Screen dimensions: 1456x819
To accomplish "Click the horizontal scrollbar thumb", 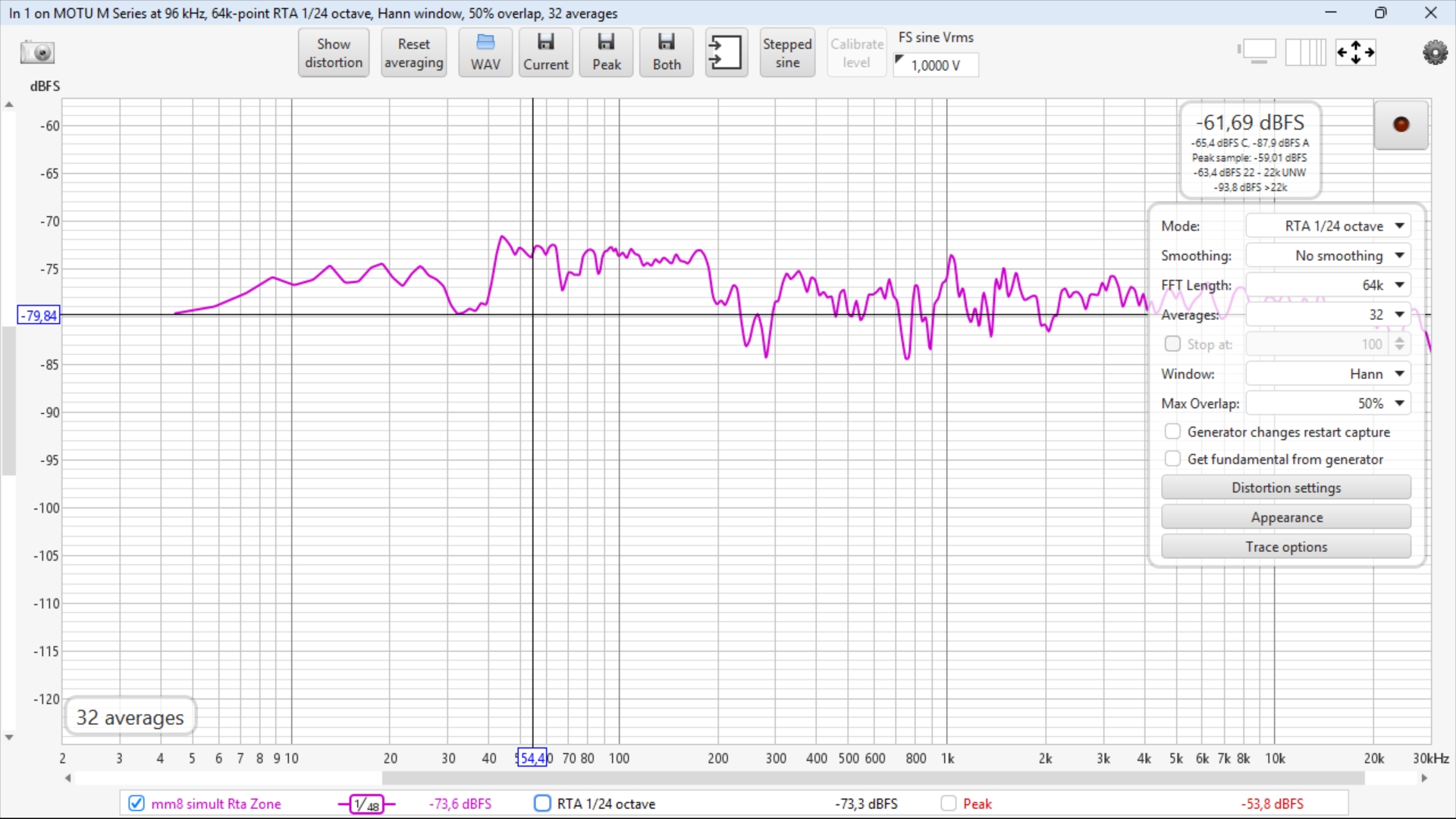I will [873, 778].
